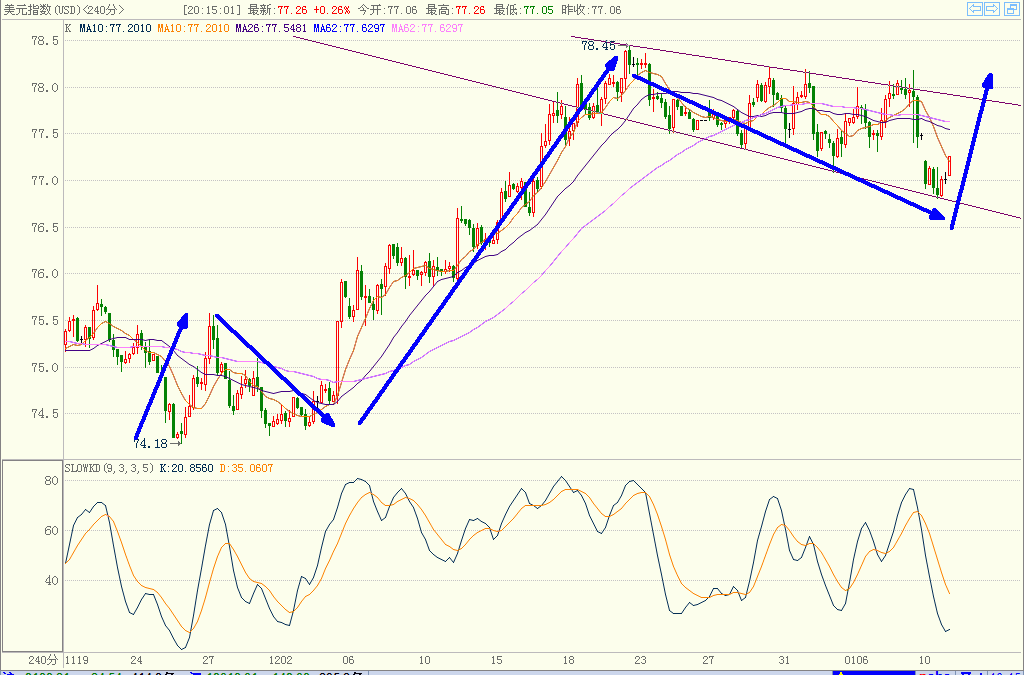The height and width of the screenshot is (675, 1024).
Task: Click the 18 date axis label
Action: (568, 660)
